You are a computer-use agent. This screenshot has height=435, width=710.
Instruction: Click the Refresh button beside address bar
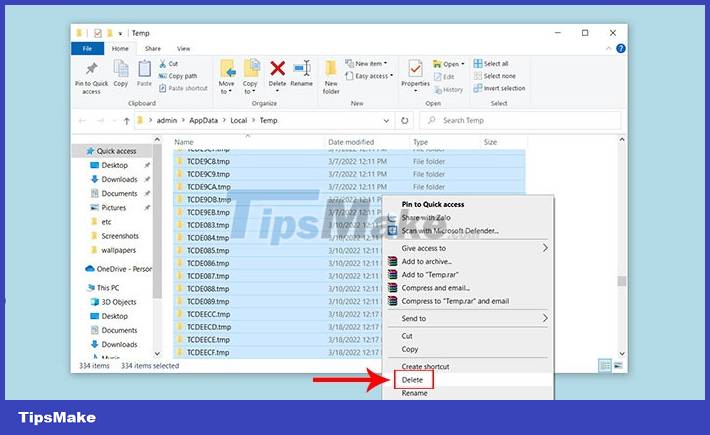tap(404, 120)
